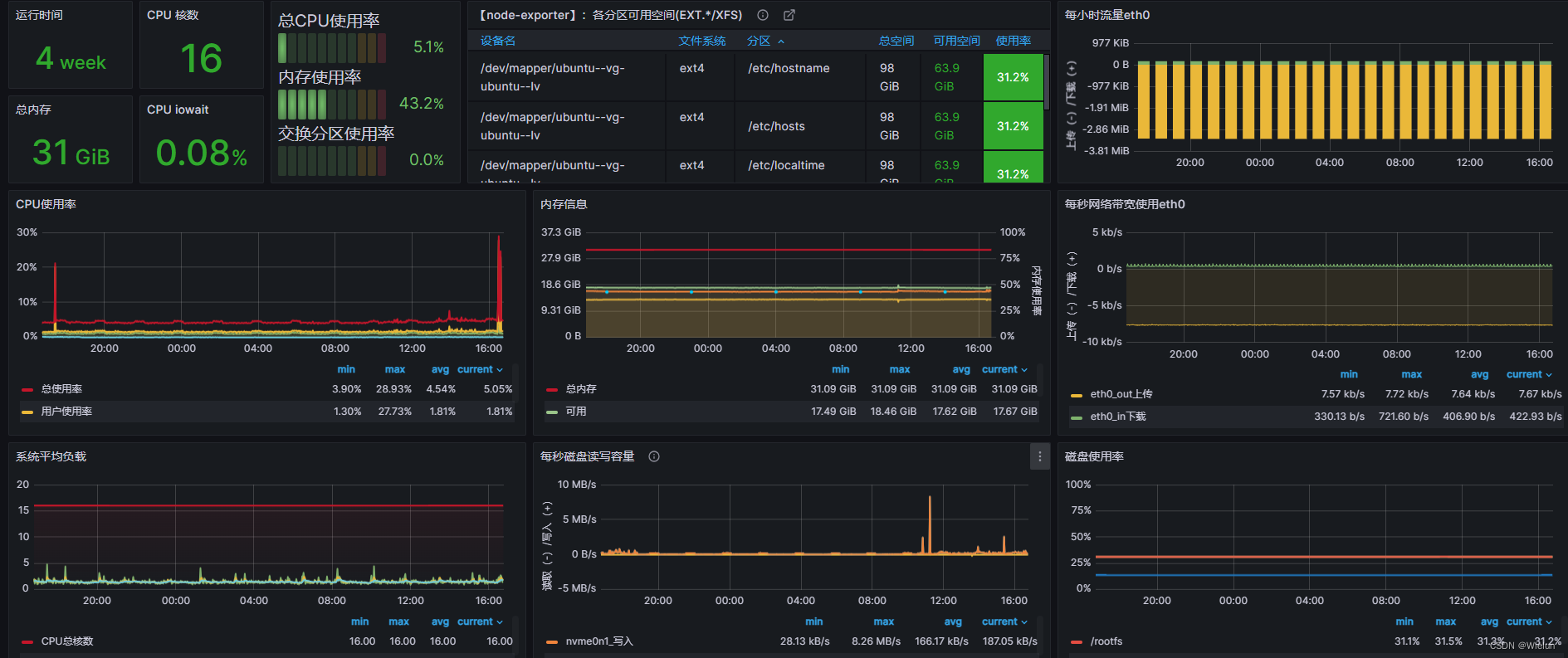1568x658 pixels.
Task: Open the 每秒网络带宽使用eth0 panel title menu
Action: [1125, 204]
